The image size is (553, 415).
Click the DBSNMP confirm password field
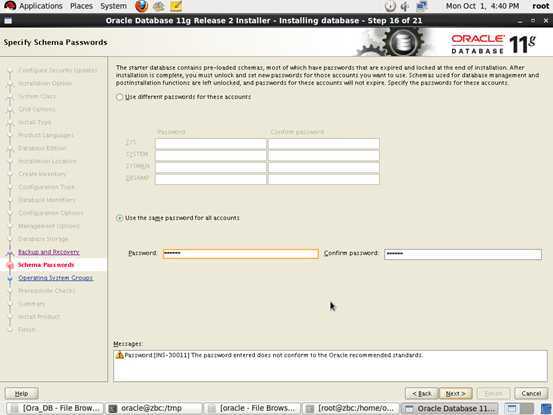pos(324,179)
